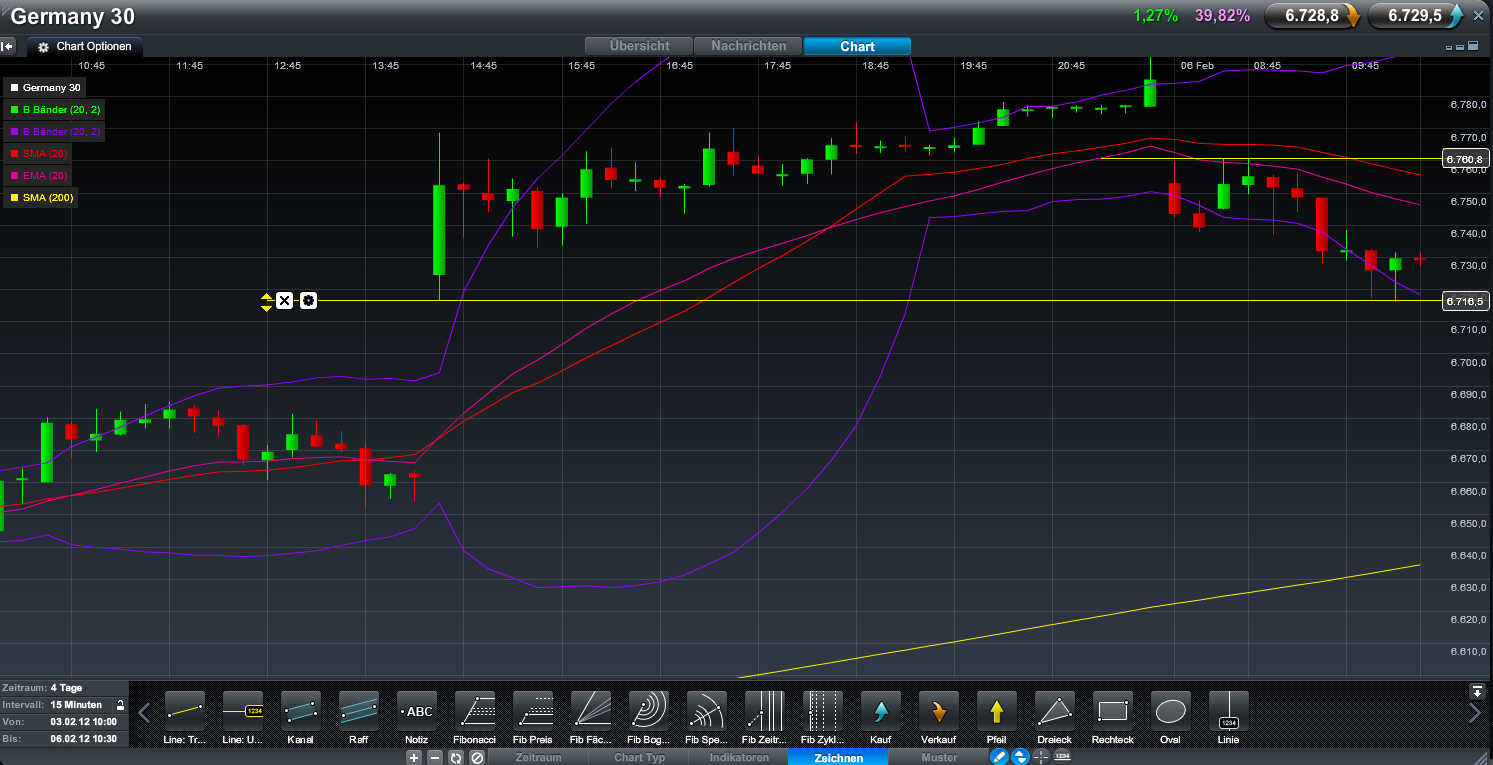Select the Fib Preis tool

tap(533, 717)
